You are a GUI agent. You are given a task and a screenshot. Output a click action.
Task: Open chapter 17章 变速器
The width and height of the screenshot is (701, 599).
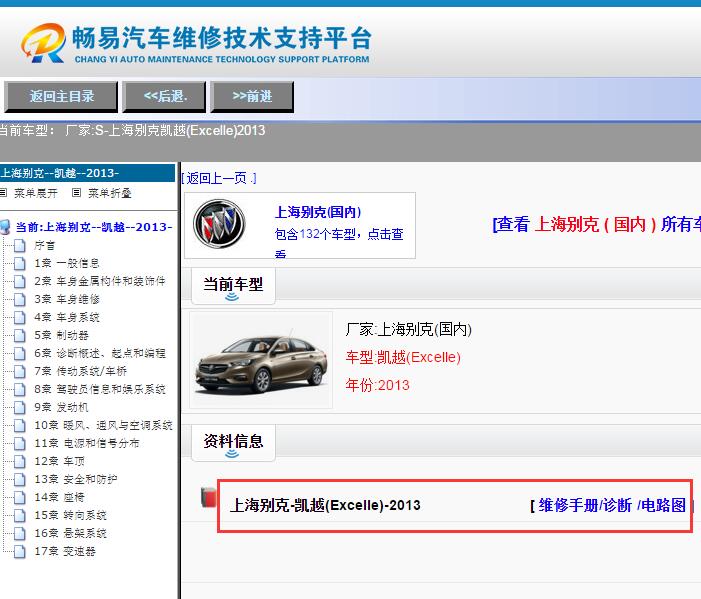[65, 551]
